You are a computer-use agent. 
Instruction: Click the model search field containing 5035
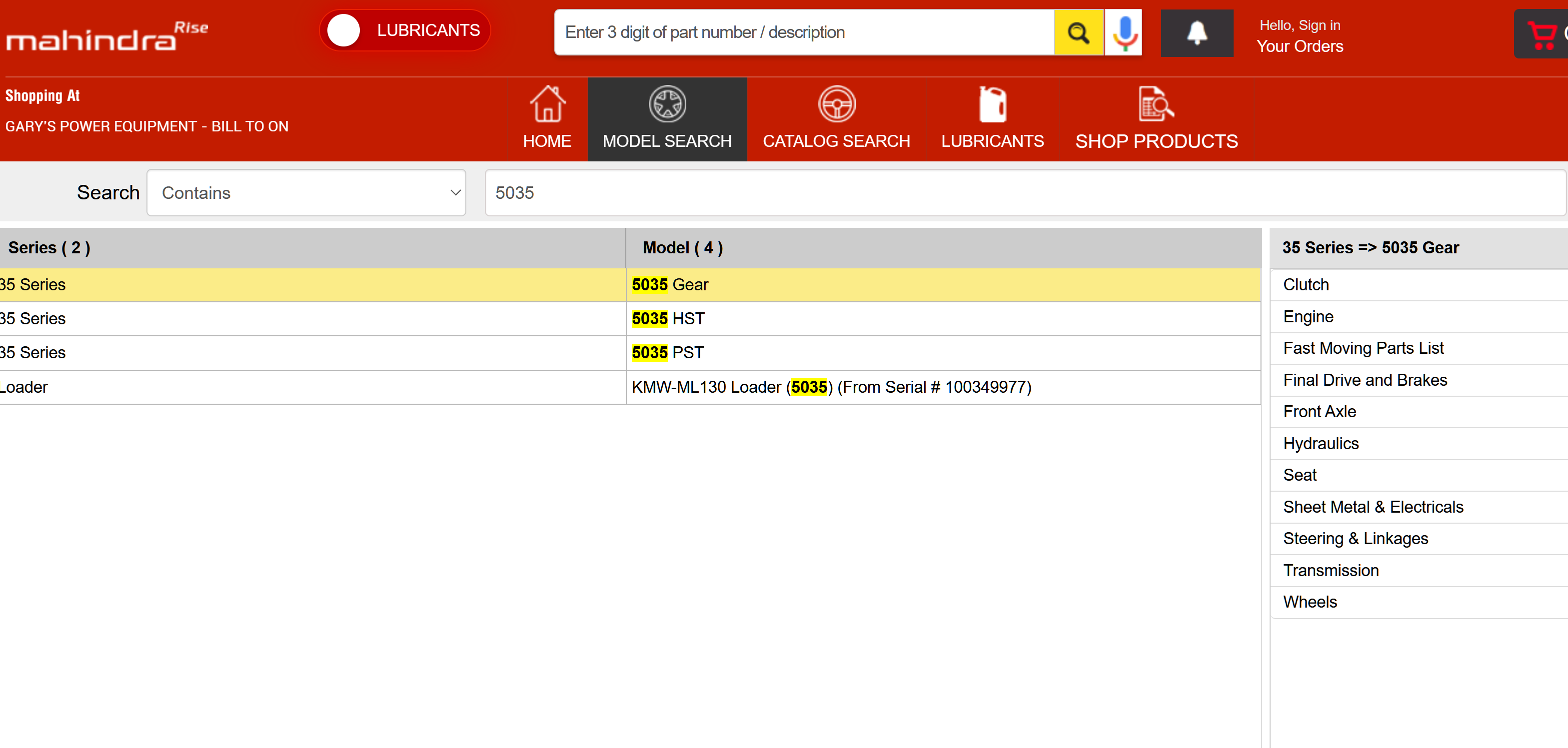[x=1025, y=192]
